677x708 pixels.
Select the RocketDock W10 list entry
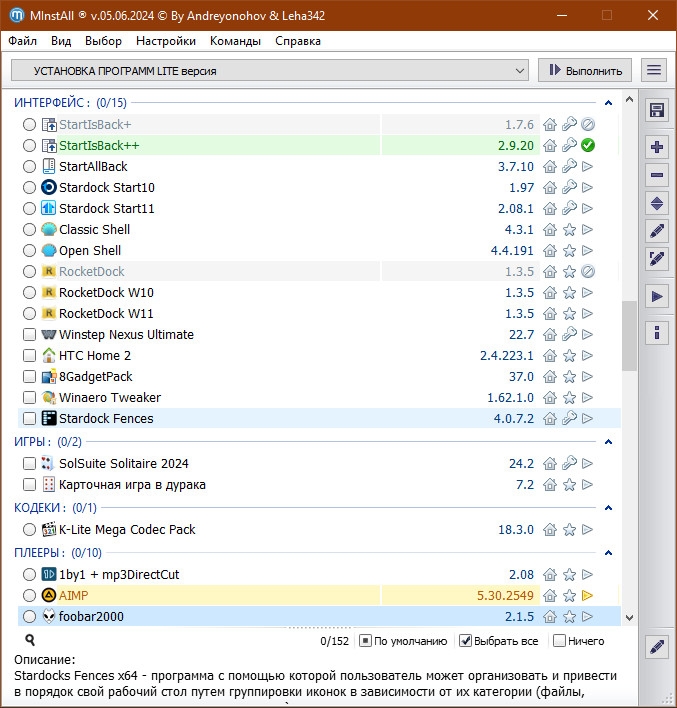click(319, 293)
